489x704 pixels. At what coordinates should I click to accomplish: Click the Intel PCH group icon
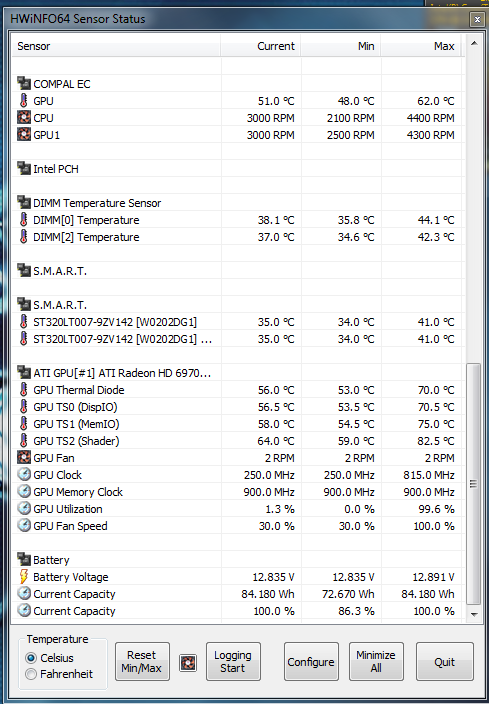pos(24,168)
